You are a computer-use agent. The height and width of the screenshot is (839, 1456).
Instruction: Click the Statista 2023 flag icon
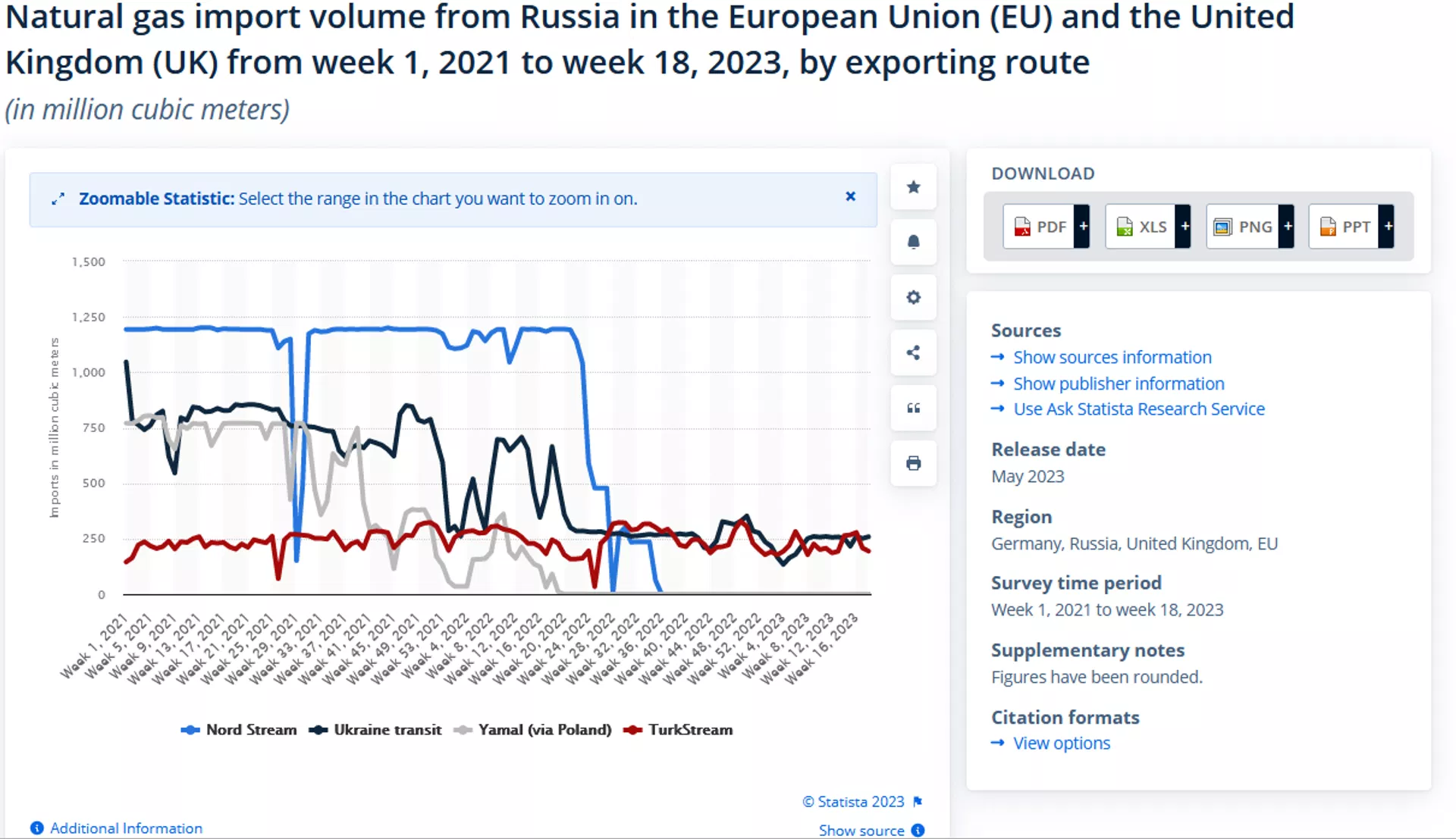(918, 802)
